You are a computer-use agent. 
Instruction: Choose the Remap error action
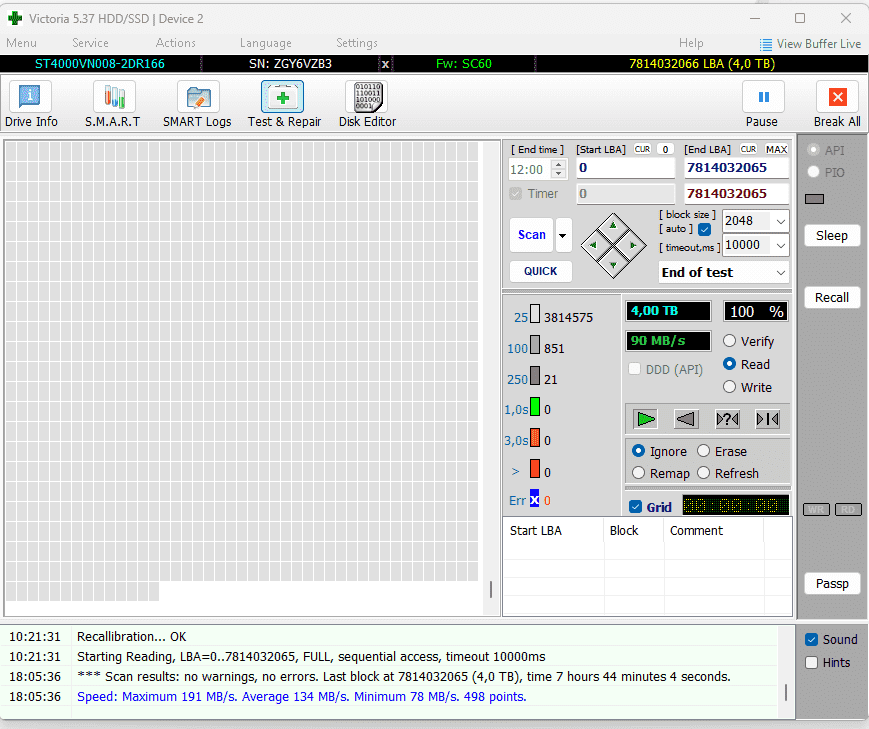[x=639, y=473]
